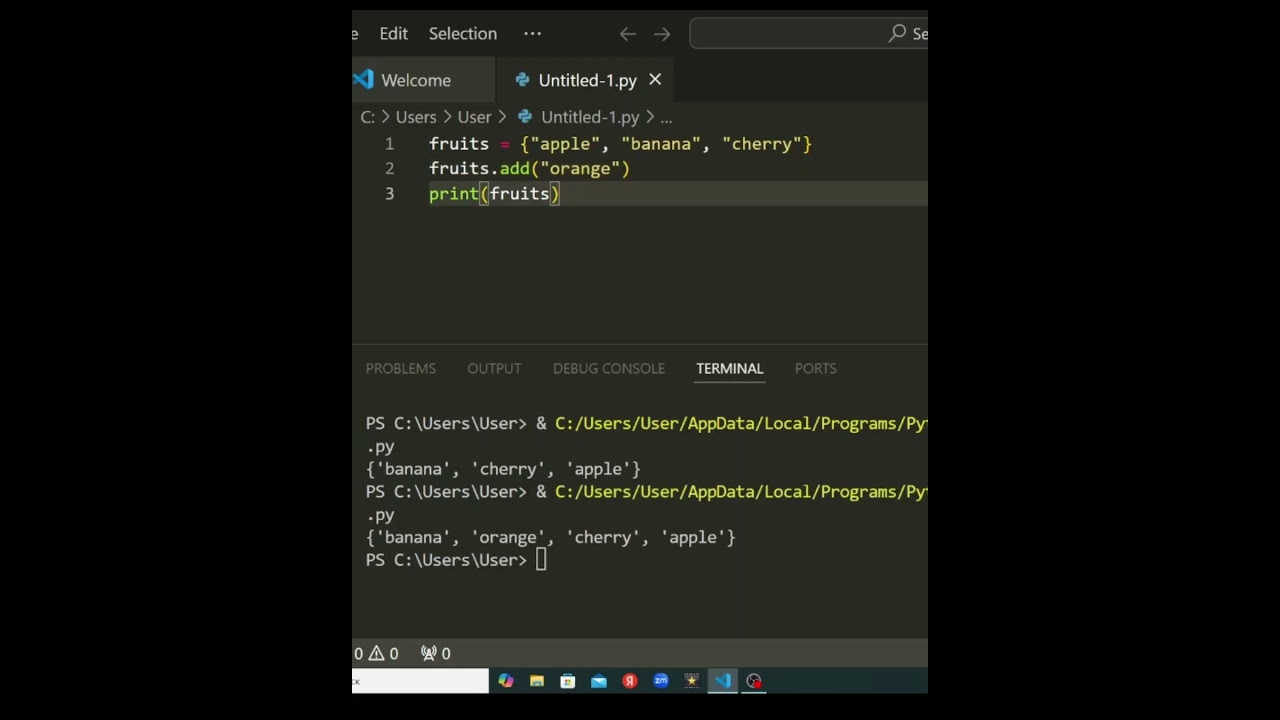Click fruits.add("orange") code on line 2

(529, 169)
